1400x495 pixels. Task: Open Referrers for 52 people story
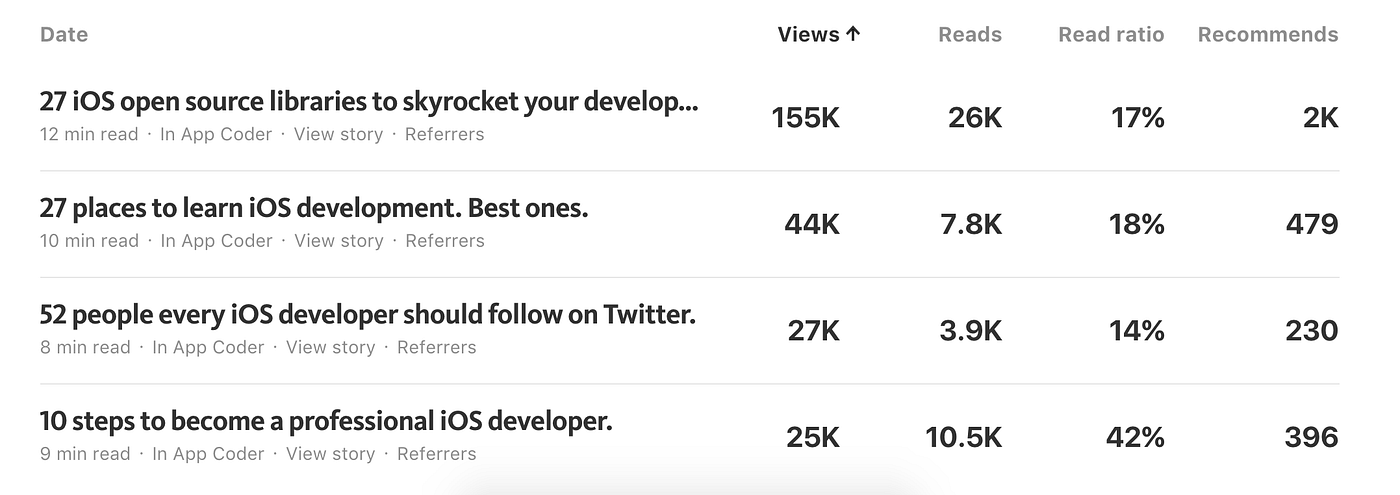[x=437, y=348]
